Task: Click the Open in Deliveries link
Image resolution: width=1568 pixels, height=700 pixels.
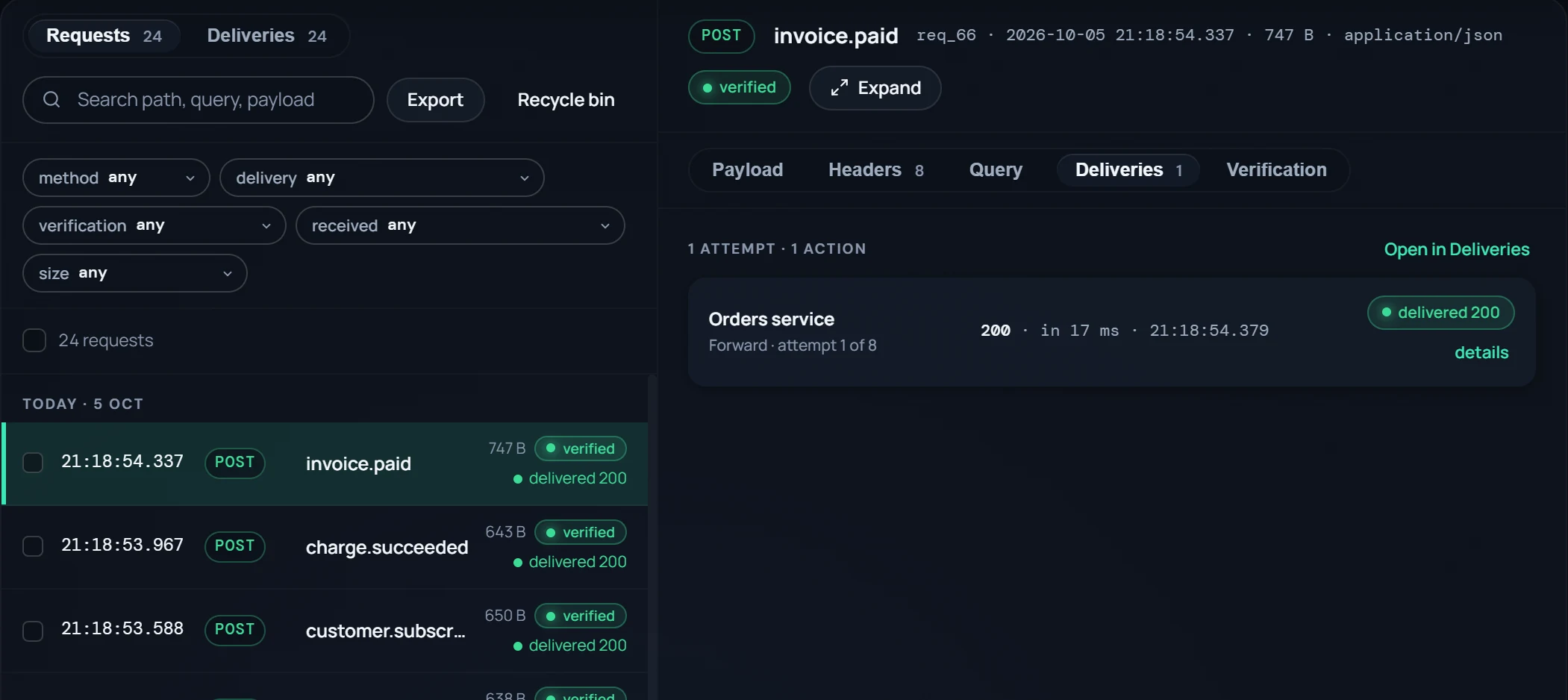Action: [1457, 249]
